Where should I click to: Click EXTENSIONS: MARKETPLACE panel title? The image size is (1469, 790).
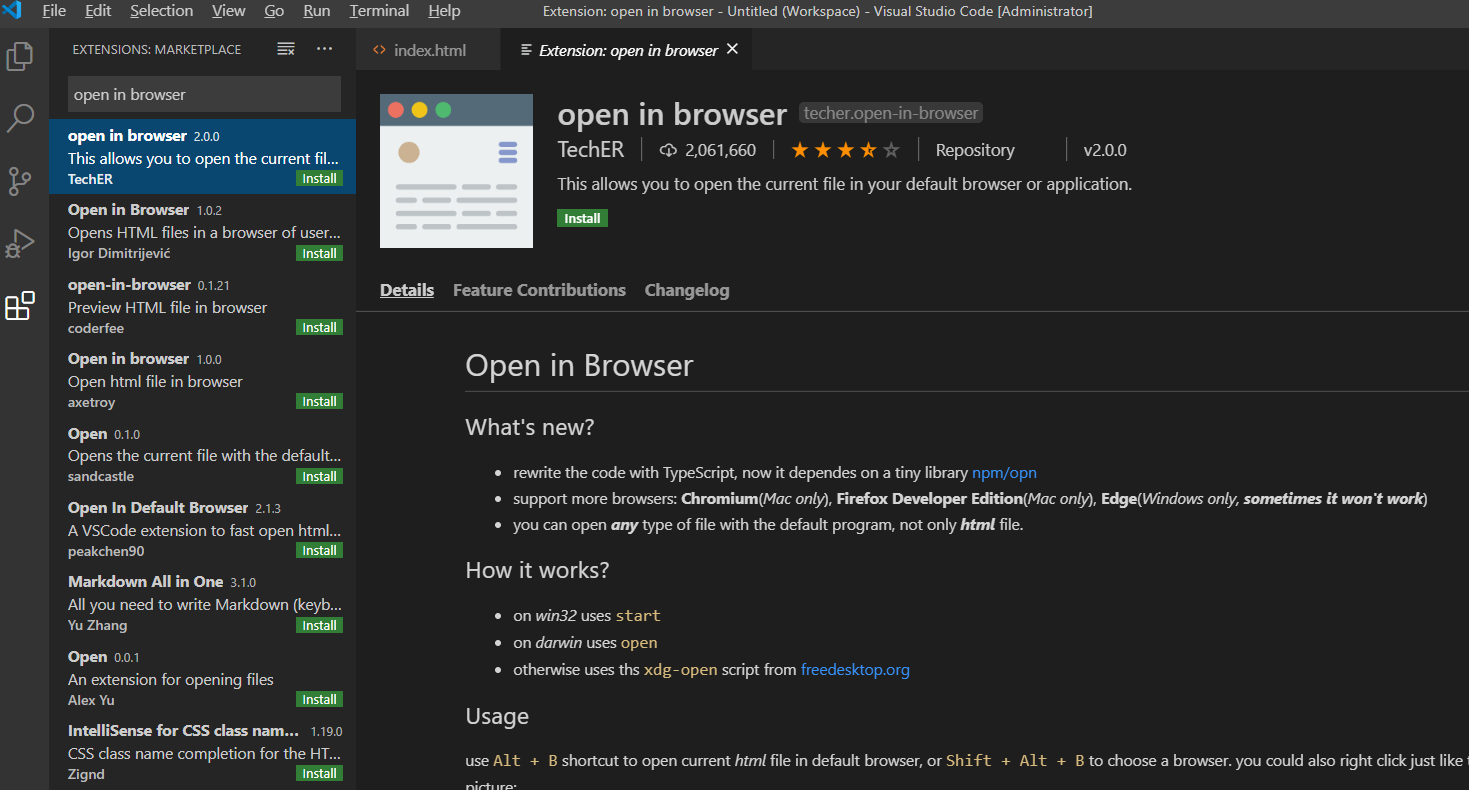[157, 50]
